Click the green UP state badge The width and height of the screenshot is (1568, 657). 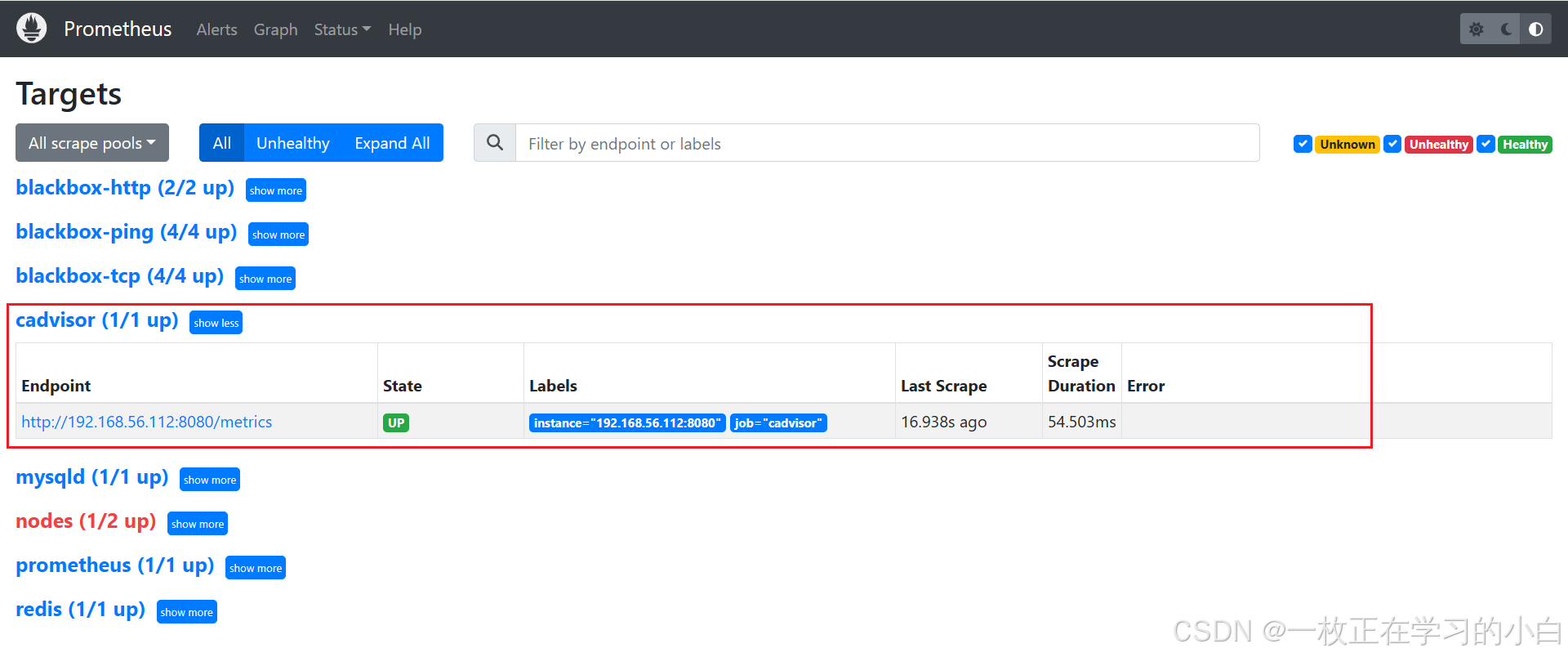[x=396, y=422]
